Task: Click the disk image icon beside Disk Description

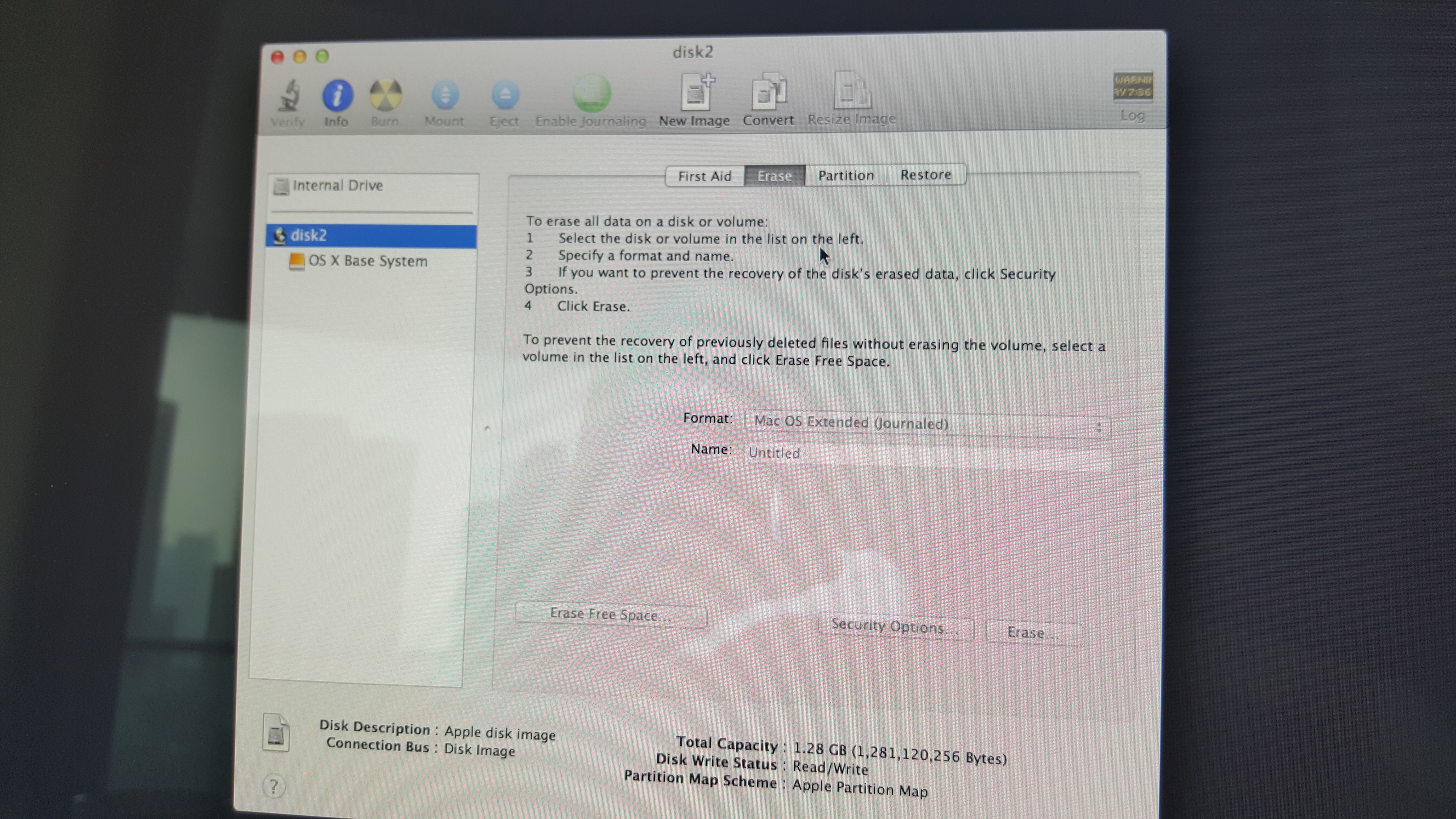Action: pyautogui.click(x=276, y=733)
